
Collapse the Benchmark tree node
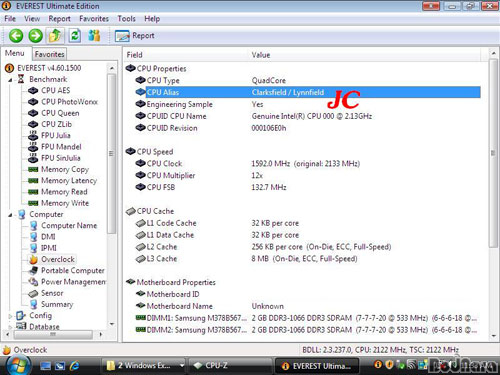tap(10, 80)
